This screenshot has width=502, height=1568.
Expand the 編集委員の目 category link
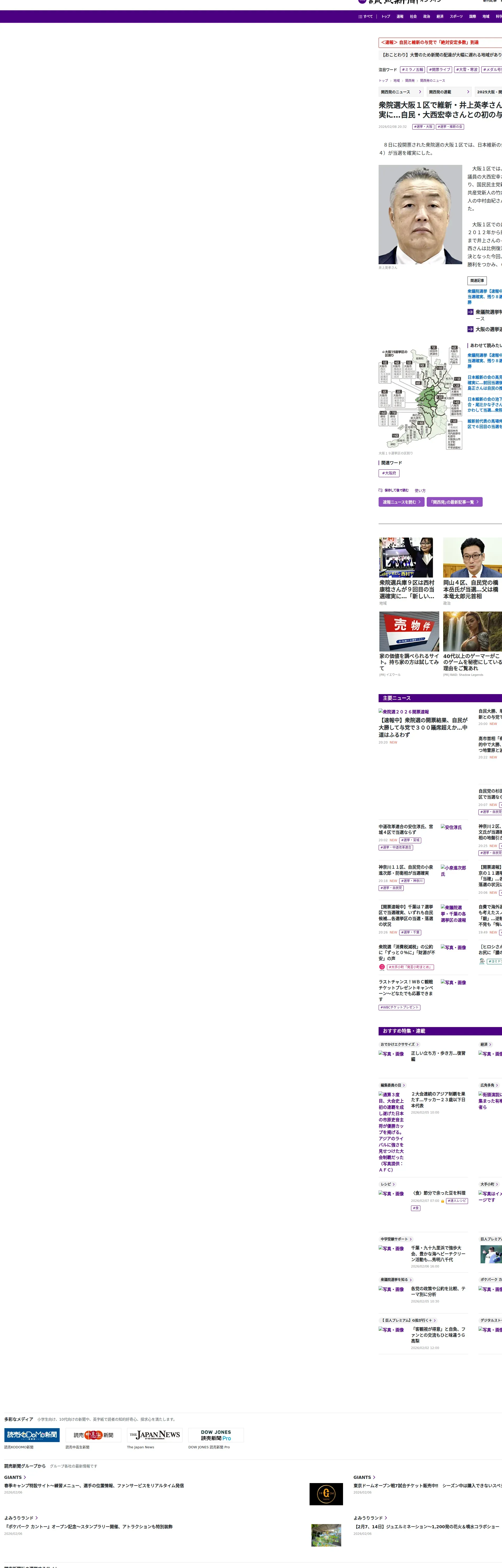[393, 1085]
